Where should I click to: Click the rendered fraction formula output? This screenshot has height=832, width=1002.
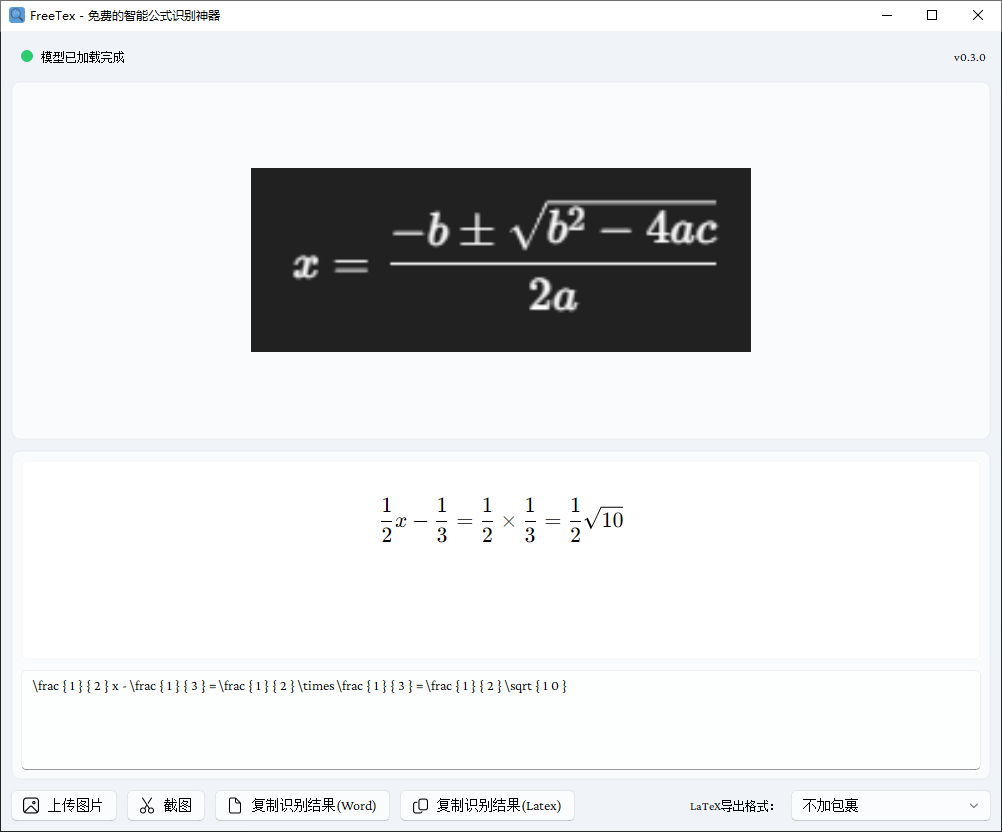coord(502,520)
